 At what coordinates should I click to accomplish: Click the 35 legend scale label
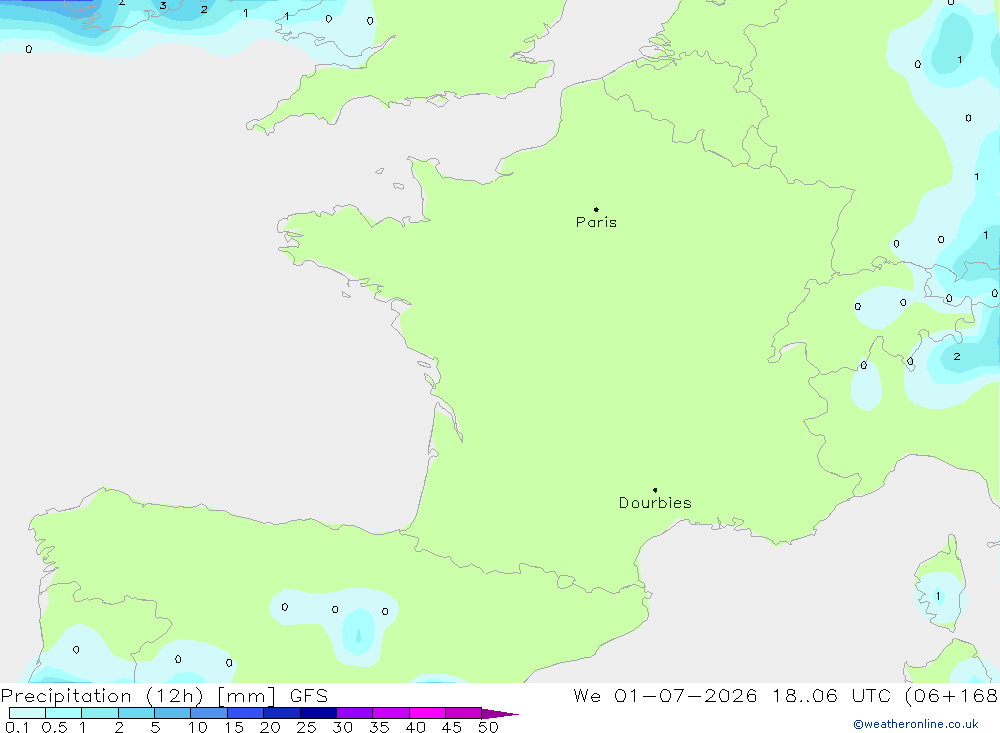(379, 727)
